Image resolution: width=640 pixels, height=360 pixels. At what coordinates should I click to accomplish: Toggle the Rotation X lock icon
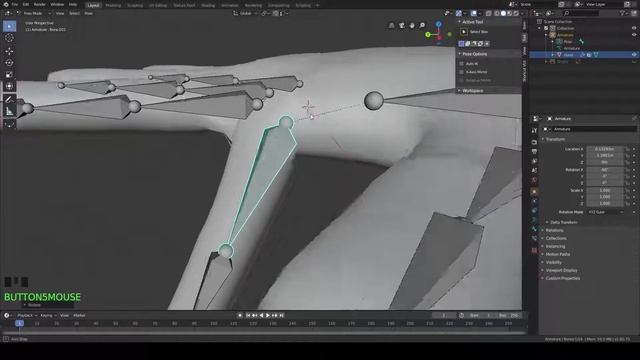click(628, 170)
